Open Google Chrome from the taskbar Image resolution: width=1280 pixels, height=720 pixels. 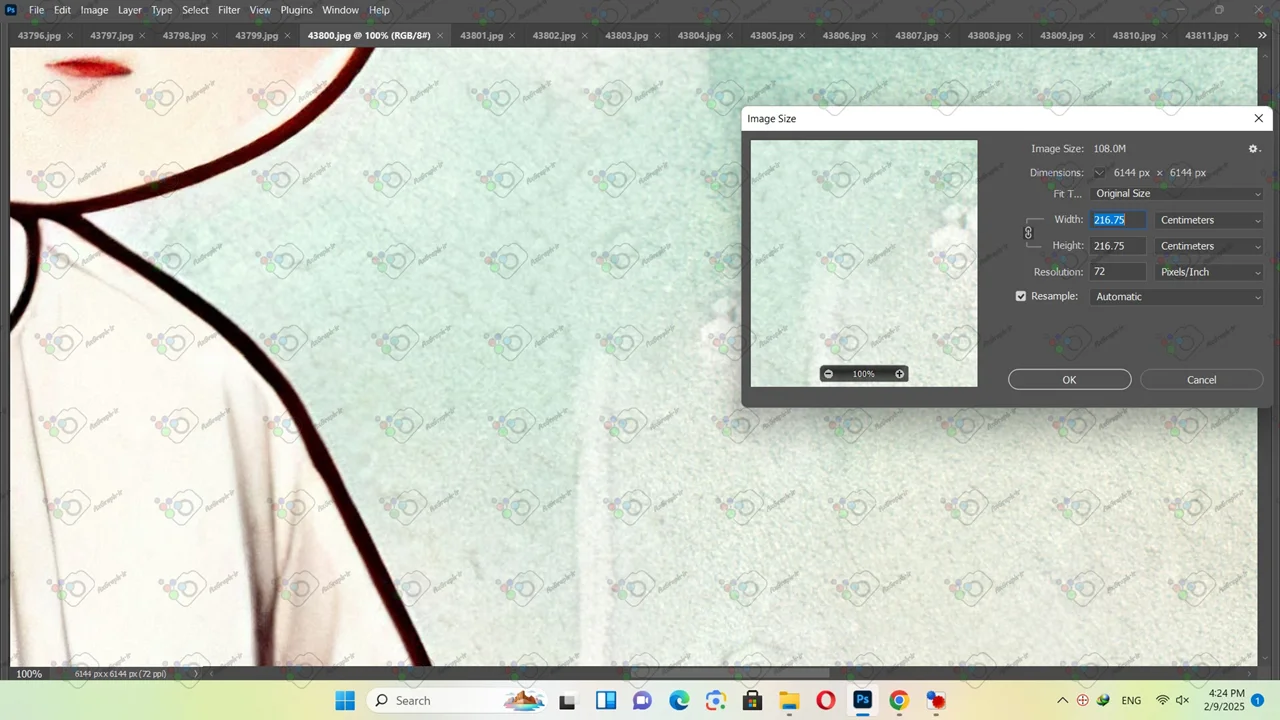point(898,701)
